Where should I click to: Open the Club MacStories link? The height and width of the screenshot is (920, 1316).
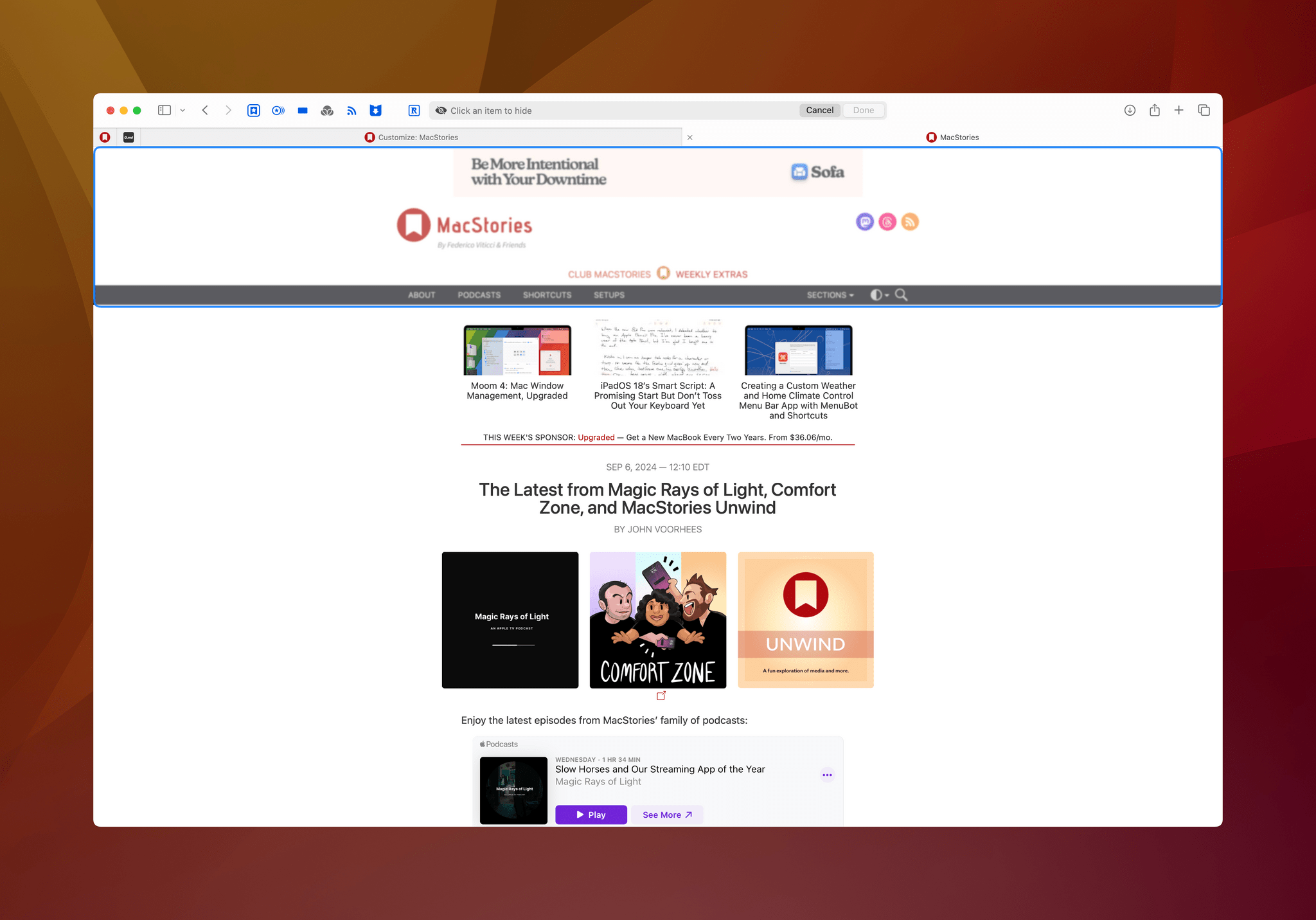coord(609,275)
